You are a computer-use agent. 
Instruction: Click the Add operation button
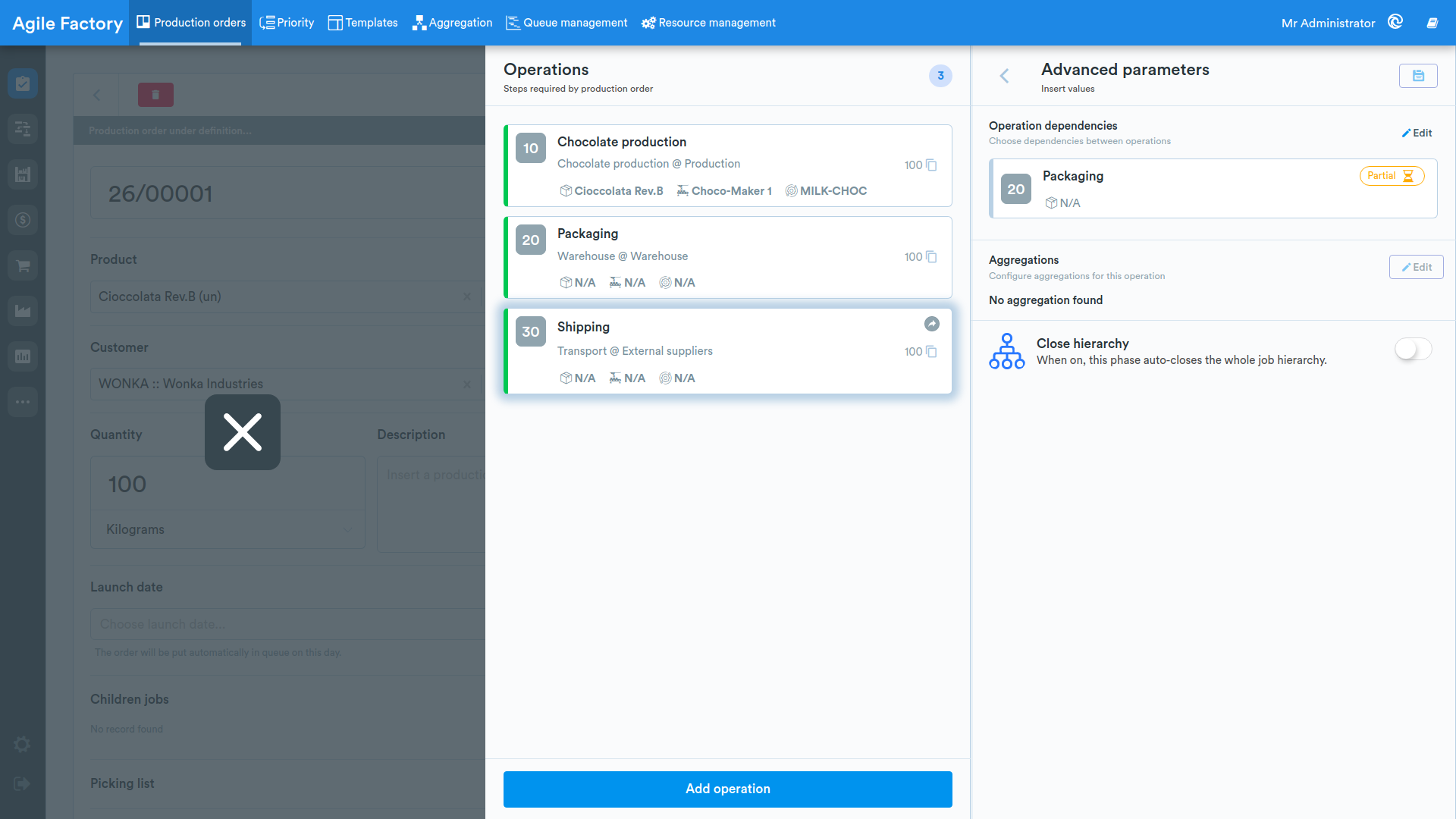point(728,789)
